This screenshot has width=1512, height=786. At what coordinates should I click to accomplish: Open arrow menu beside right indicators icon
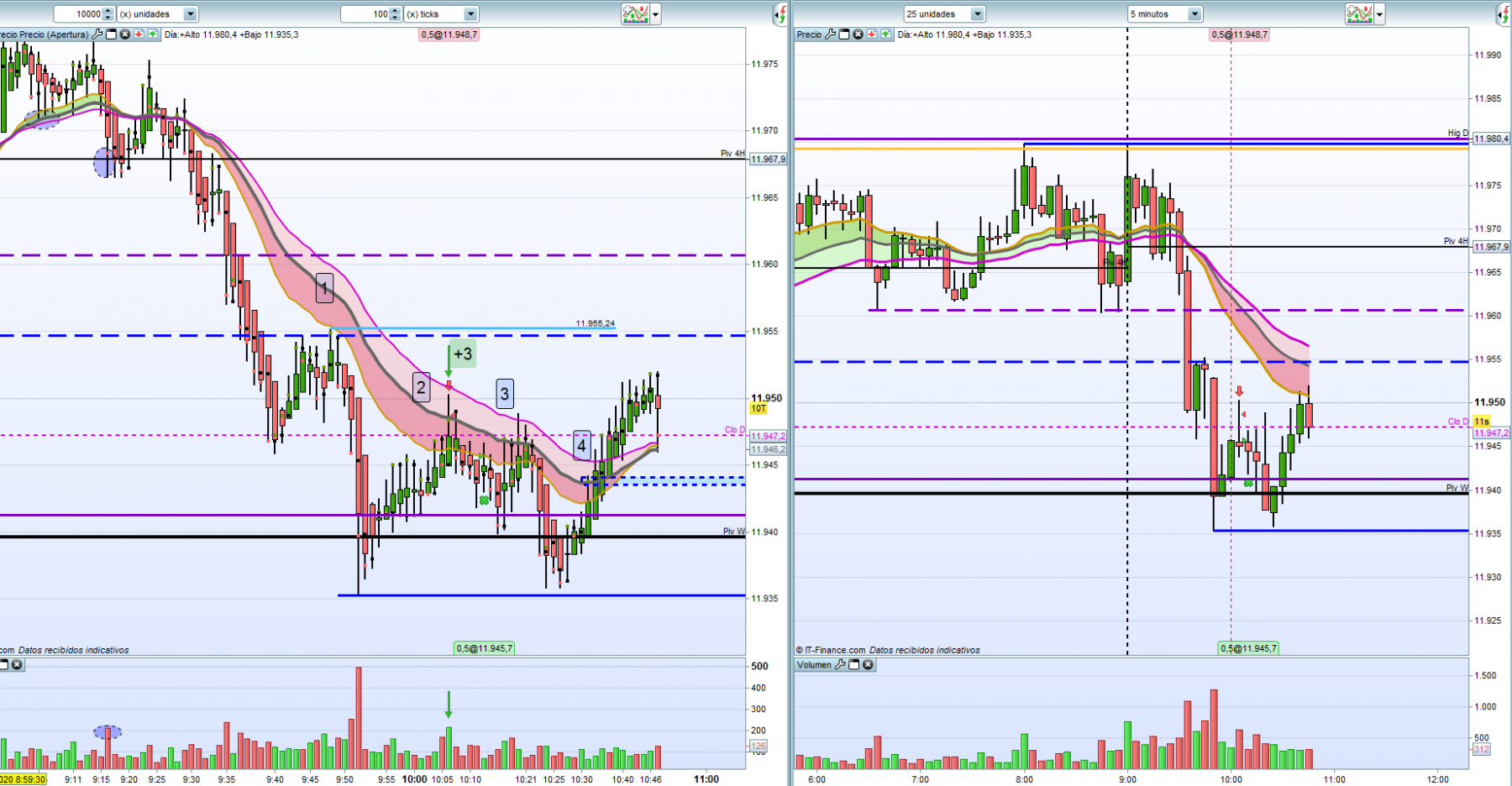point(1380,14)
